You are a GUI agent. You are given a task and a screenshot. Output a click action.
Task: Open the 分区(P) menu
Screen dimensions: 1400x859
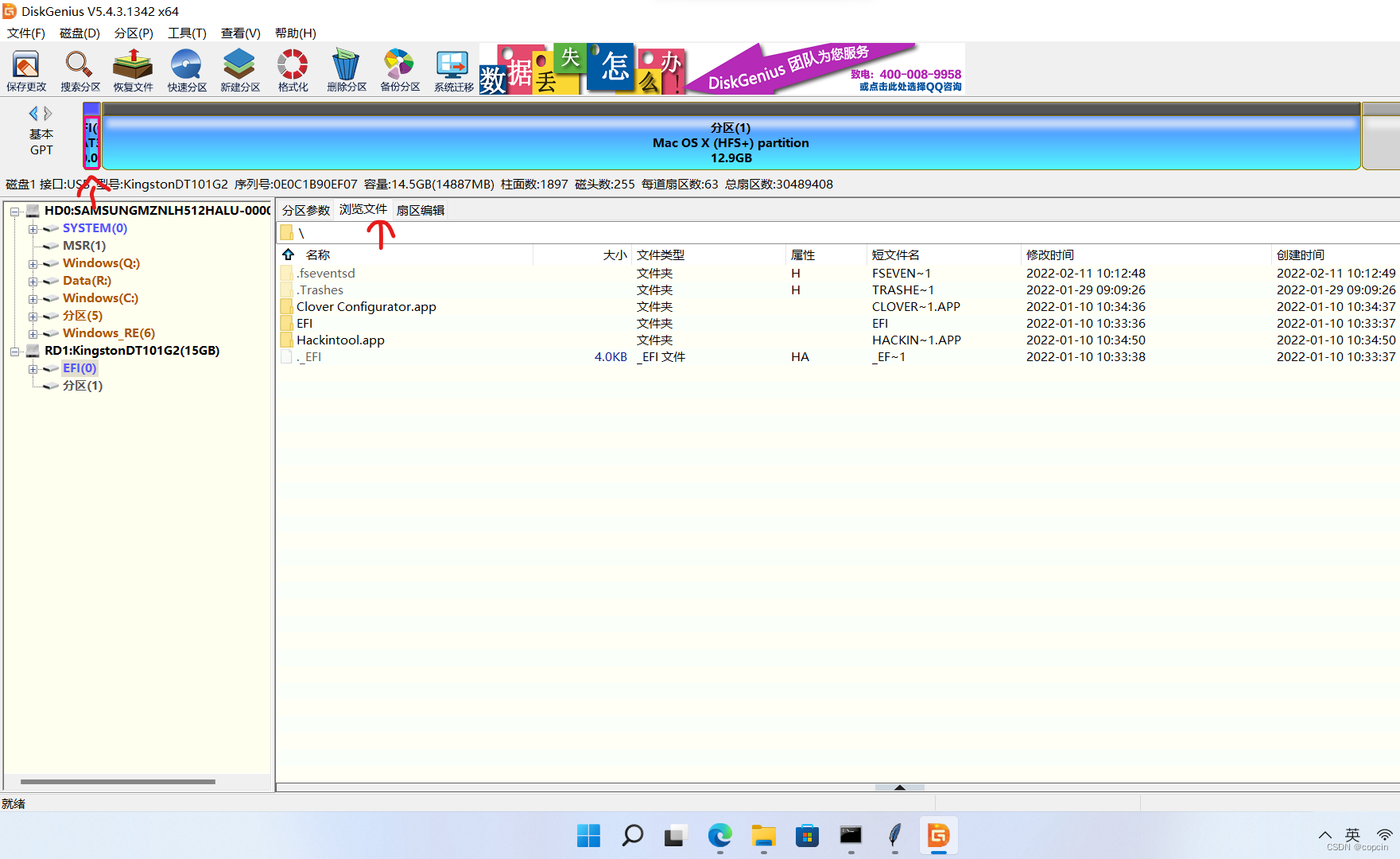pyautogui.click(x=134, y=33)
